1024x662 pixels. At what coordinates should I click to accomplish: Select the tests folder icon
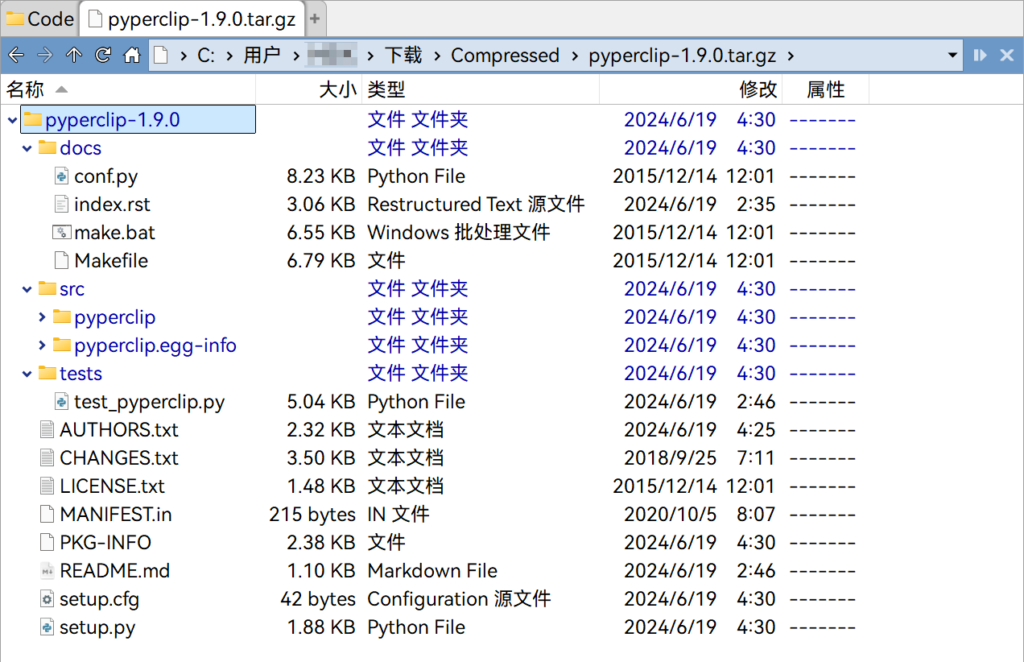(x=47, y=373)
